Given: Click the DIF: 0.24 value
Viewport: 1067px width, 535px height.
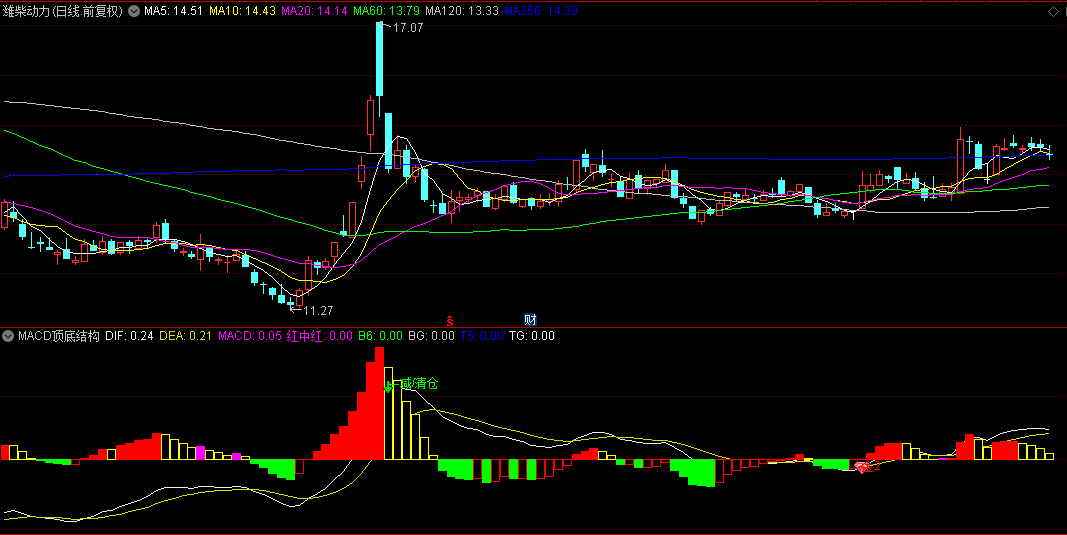Looking at the screenshot, I should [x=130, y=336].
